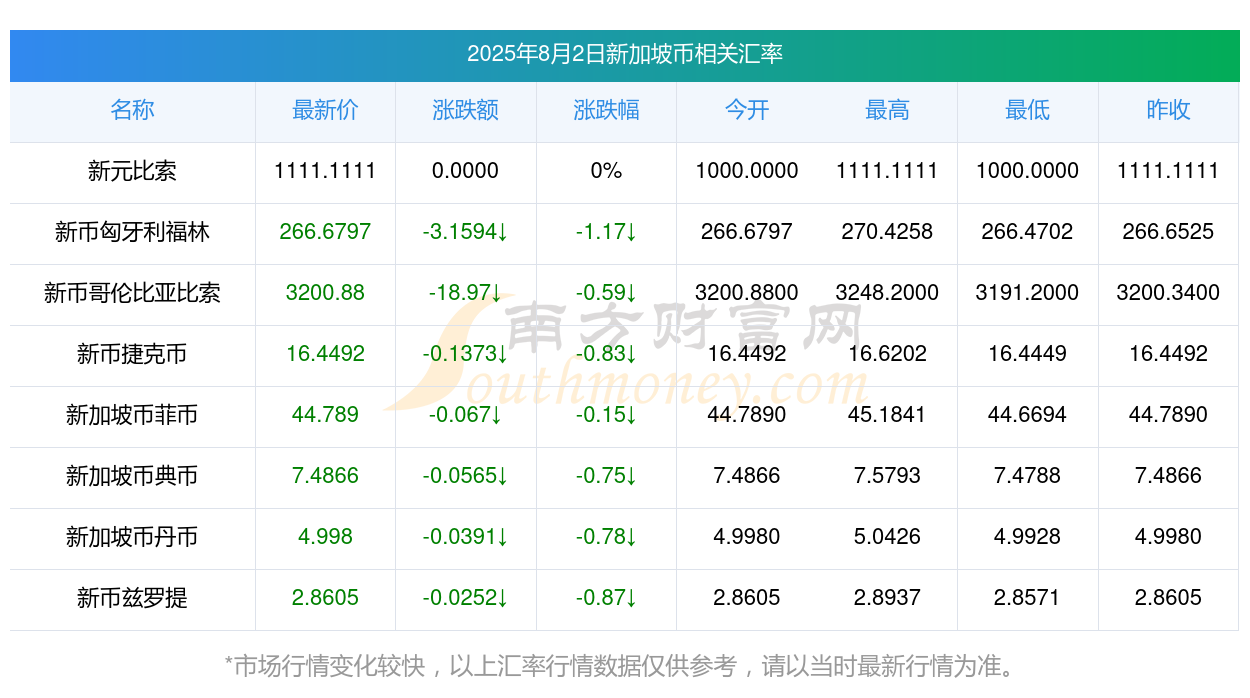The width and height of the screenshot is (1250, 698).
Task: Click the 新币哥伦比亚比索 row name
Action: pos(132,293)
